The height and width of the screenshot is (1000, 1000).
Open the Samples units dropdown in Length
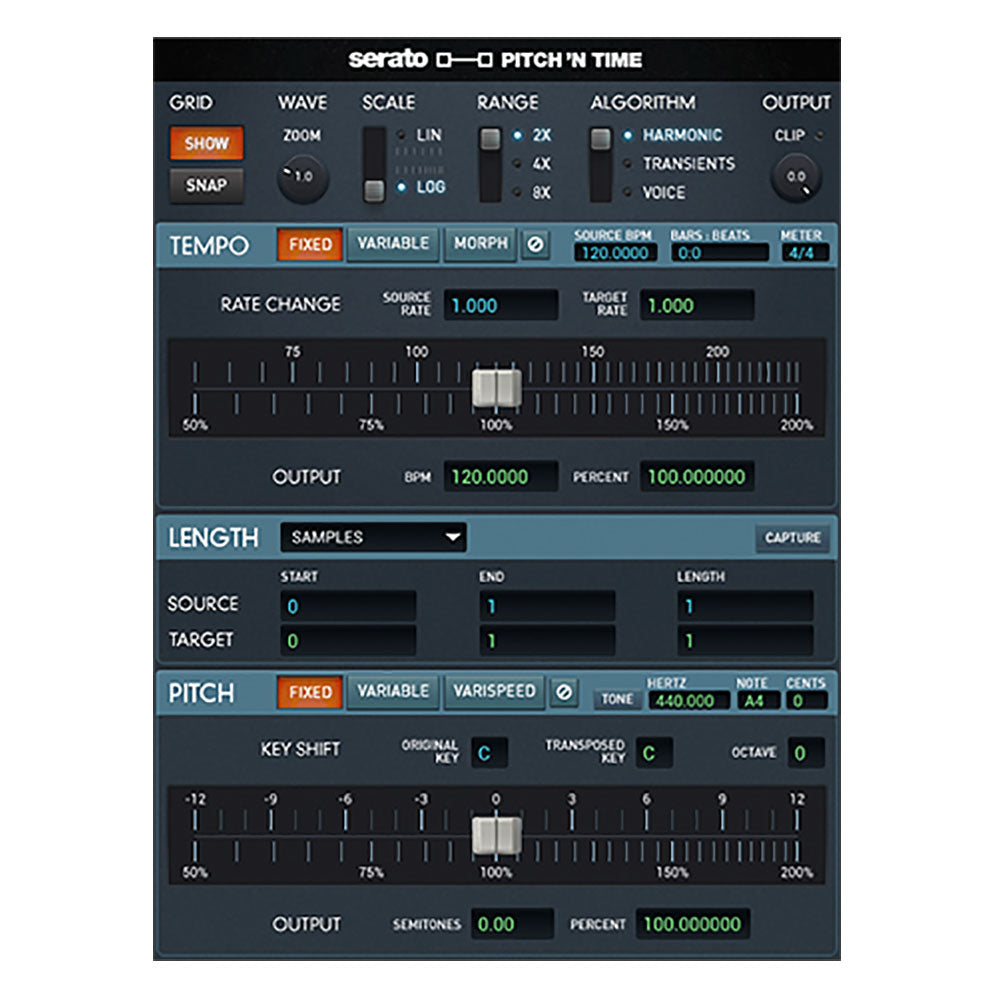coord(373,537)
